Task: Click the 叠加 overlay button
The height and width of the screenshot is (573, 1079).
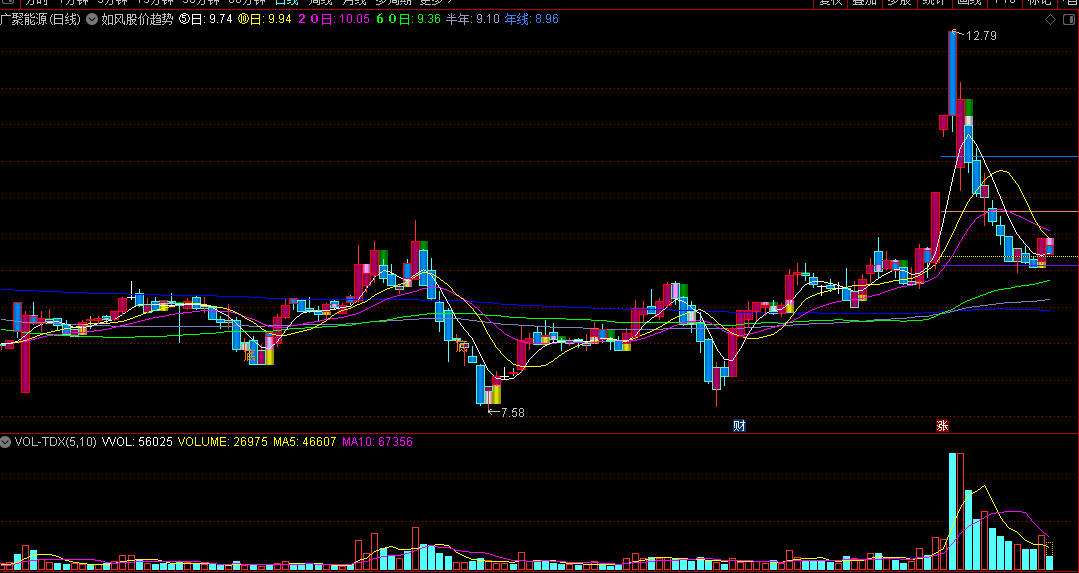Action: [864, 3]
